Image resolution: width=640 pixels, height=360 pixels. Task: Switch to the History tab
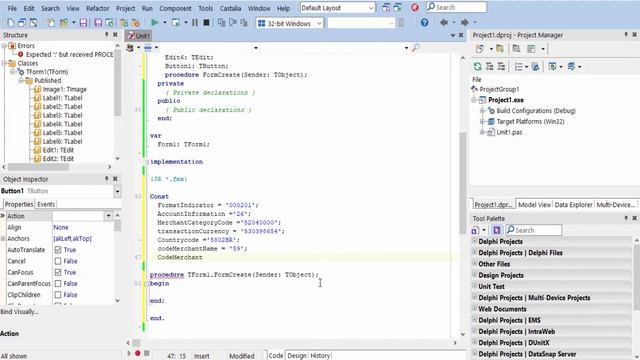pyautogui.click(x=320, y=356)
